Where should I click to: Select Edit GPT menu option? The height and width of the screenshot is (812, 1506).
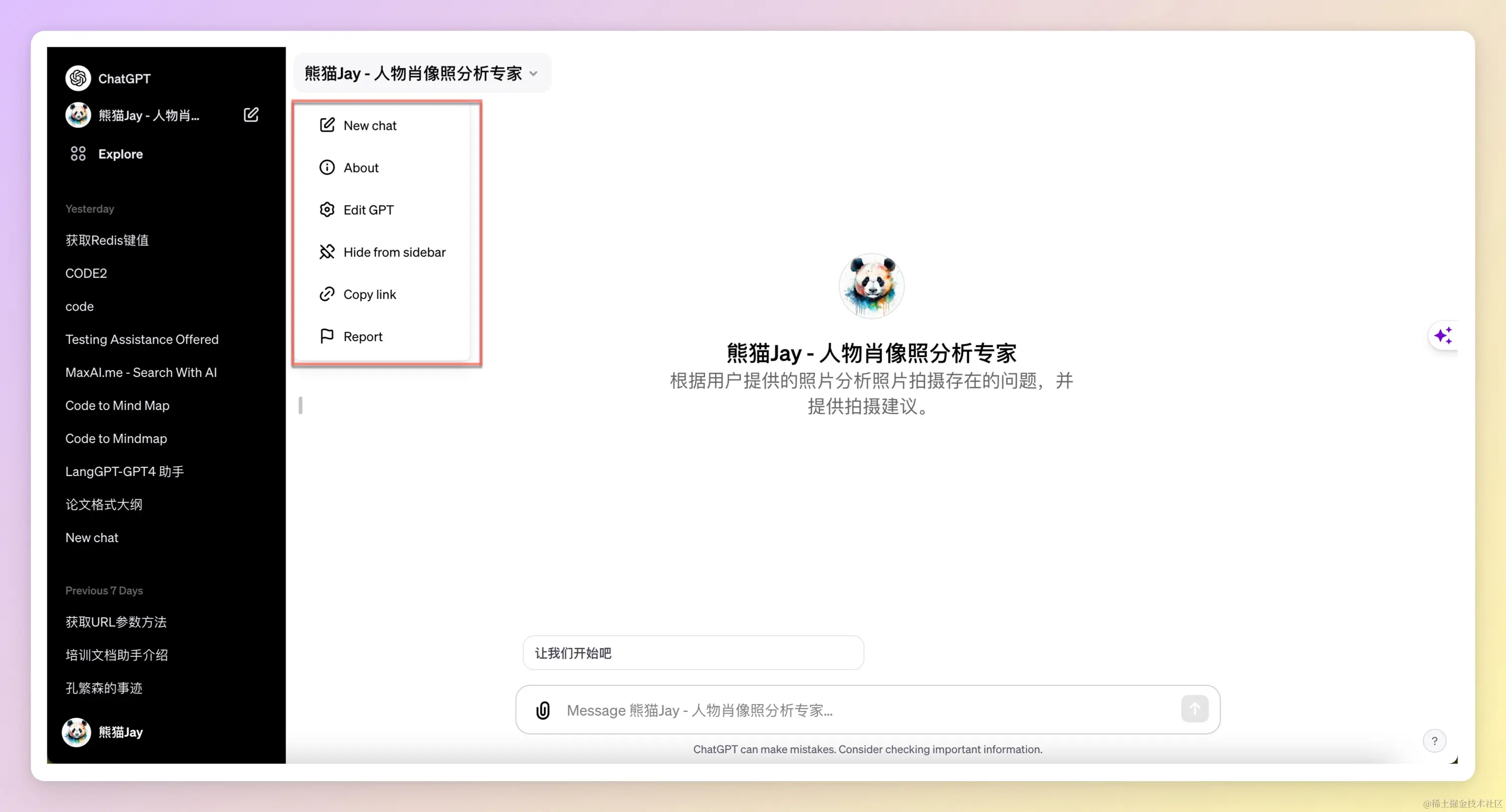pos(369,210)
